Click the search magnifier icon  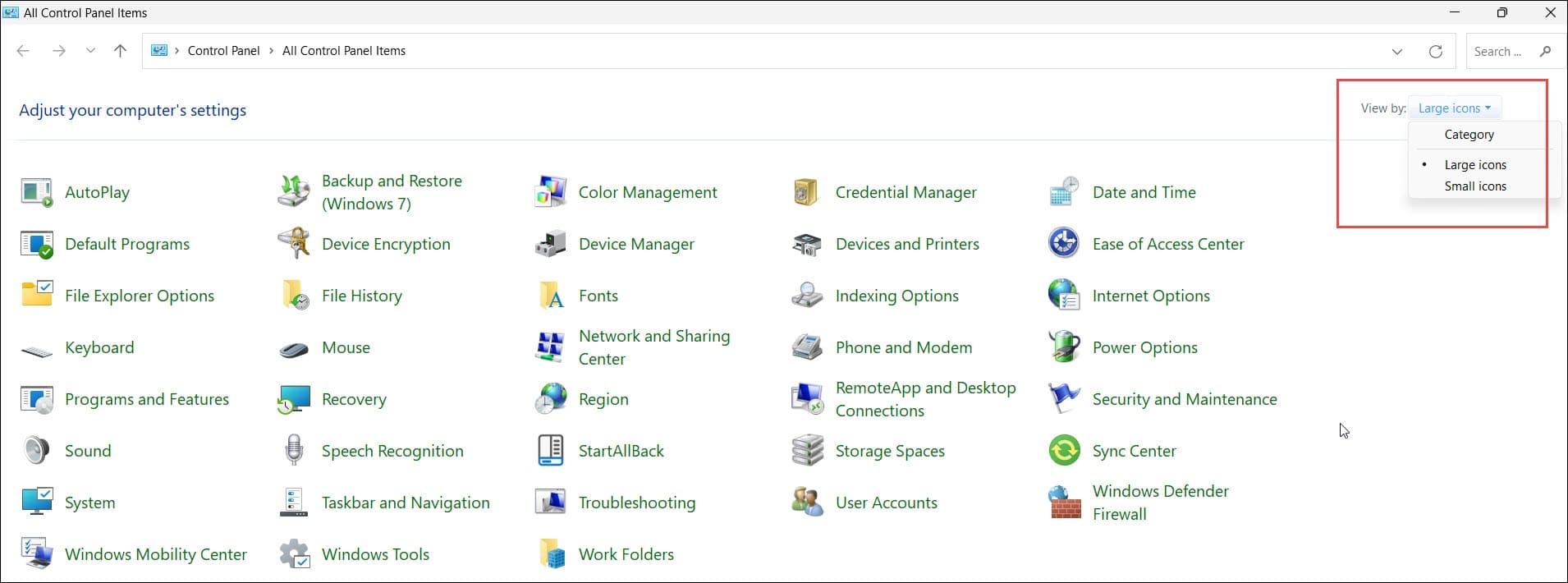click(1546, 51)
